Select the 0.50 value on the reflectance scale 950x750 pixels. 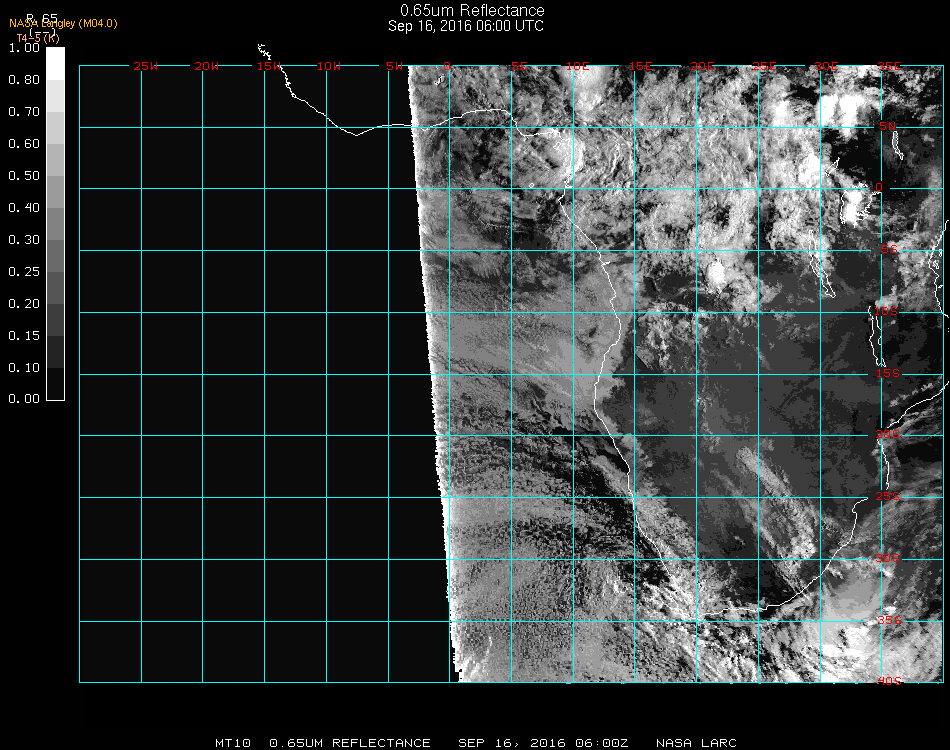tap(24, 176)
